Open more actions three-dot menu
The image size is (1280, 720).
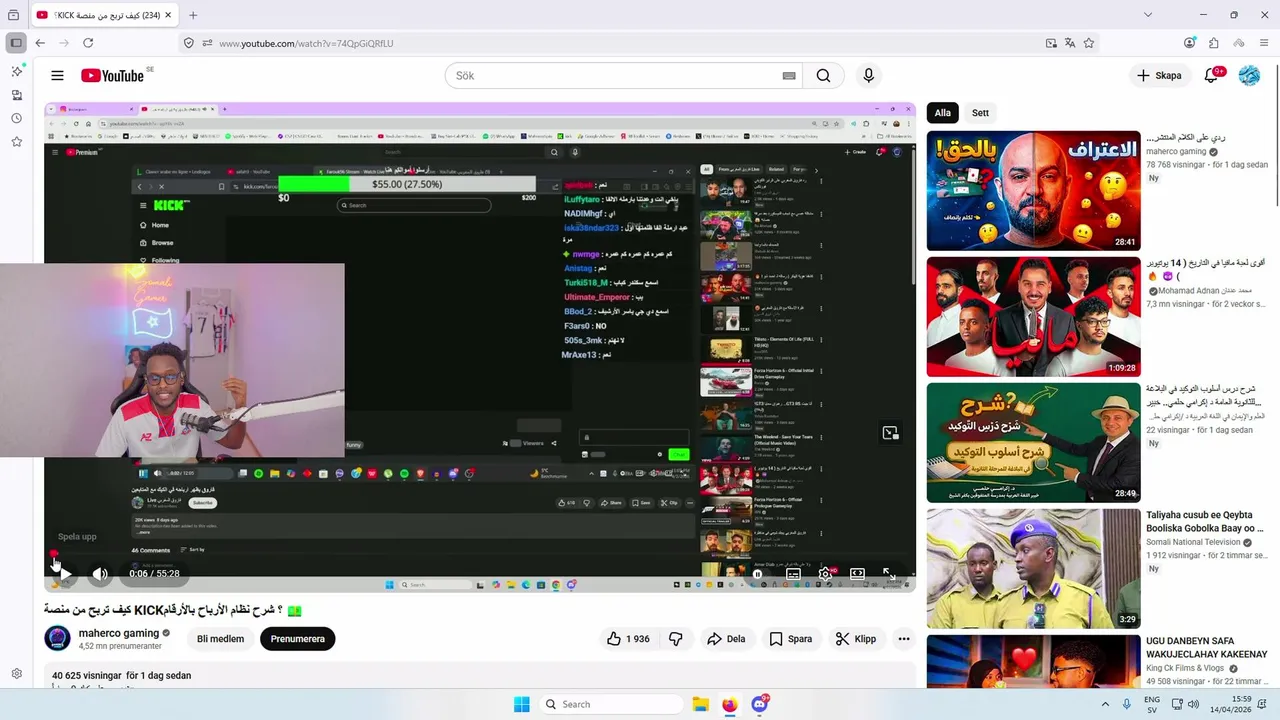(904, 639)
